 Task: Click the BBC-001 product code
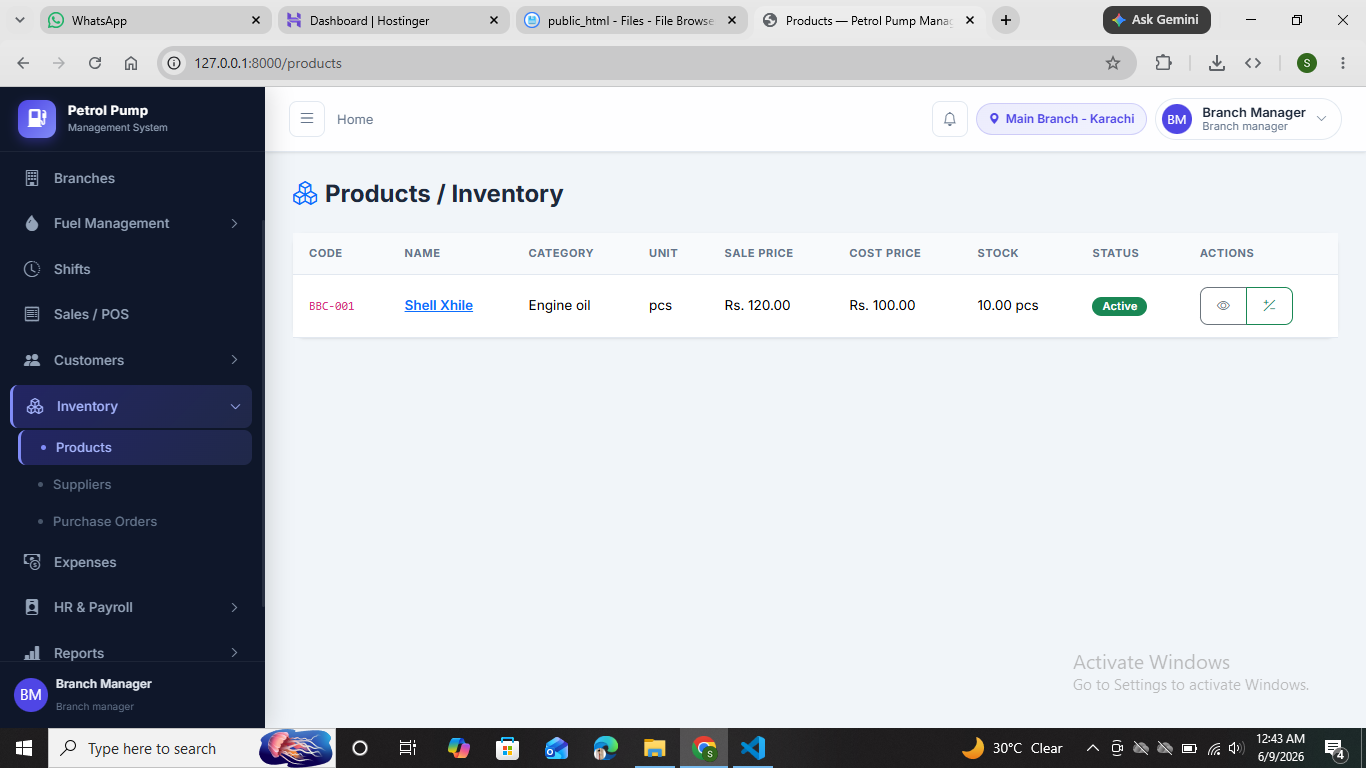[x=332, y=306]
